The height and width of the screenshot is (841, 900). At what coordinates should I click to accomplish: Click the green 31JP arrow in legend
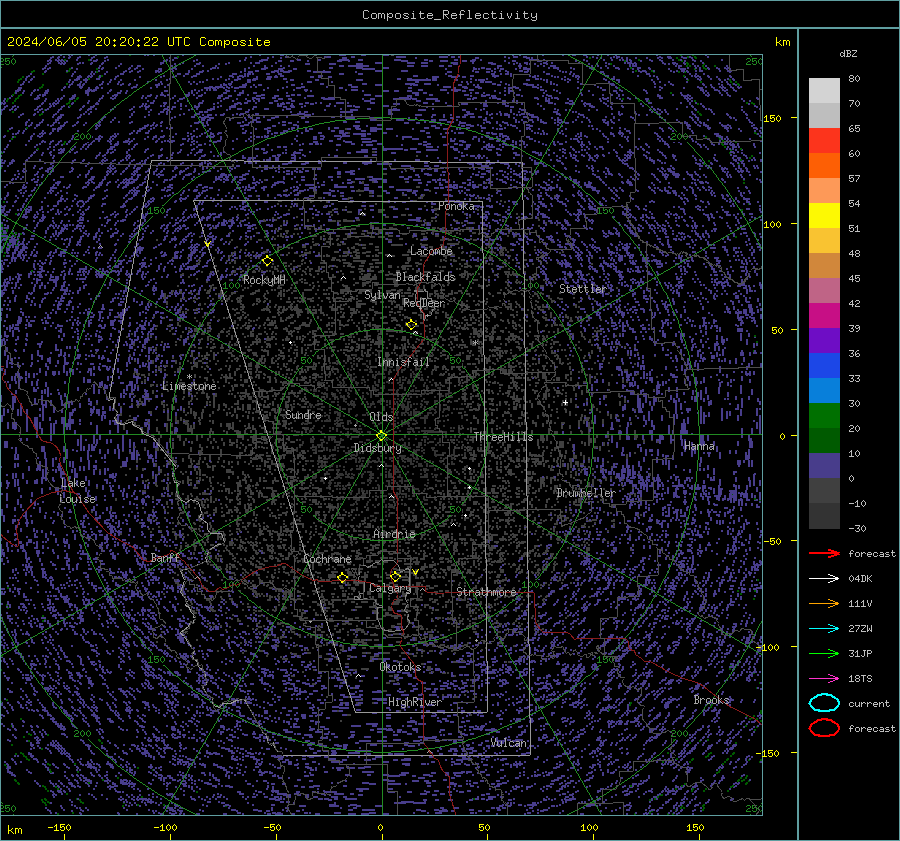[824, 653]
